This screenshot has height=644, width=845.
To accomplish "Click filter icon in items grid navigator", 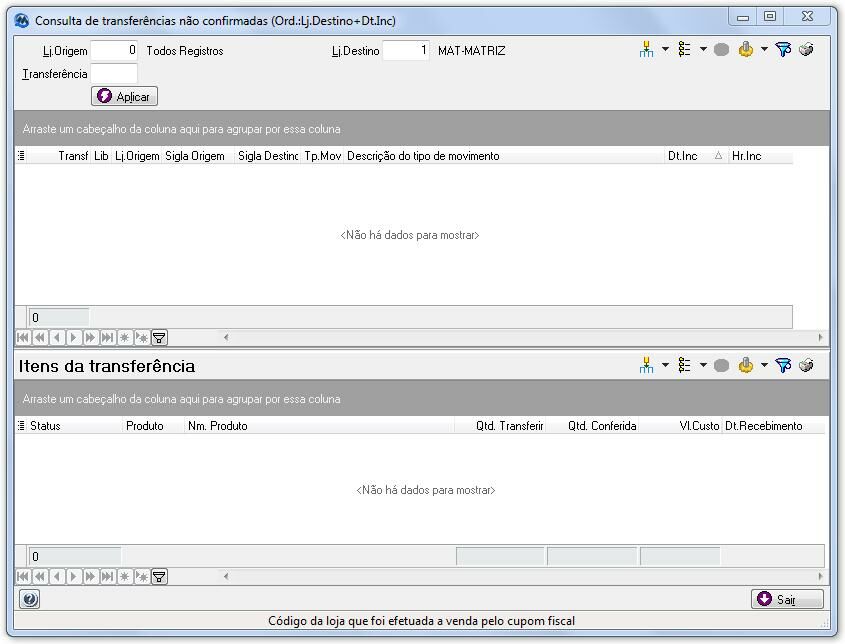I will pos(159,577).
